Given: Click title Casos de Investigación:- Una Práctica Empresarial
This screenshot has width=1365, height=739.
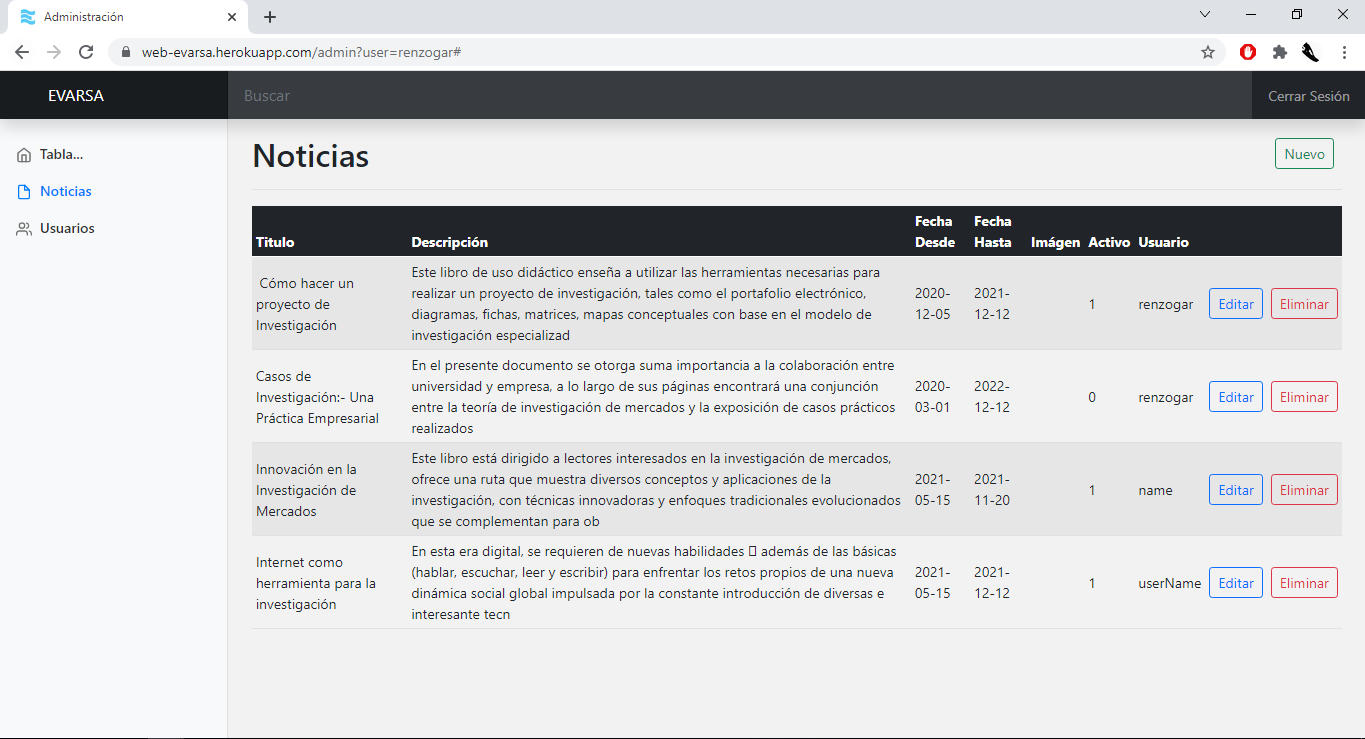Looking at the screenshot, I should click(x=317, y=397).
